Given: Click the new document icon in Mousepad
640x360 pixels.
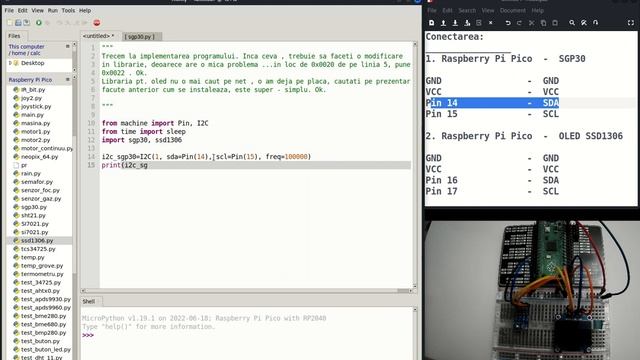Looking at the screenshot, I should pyautogui.click(x=431, y=23).
